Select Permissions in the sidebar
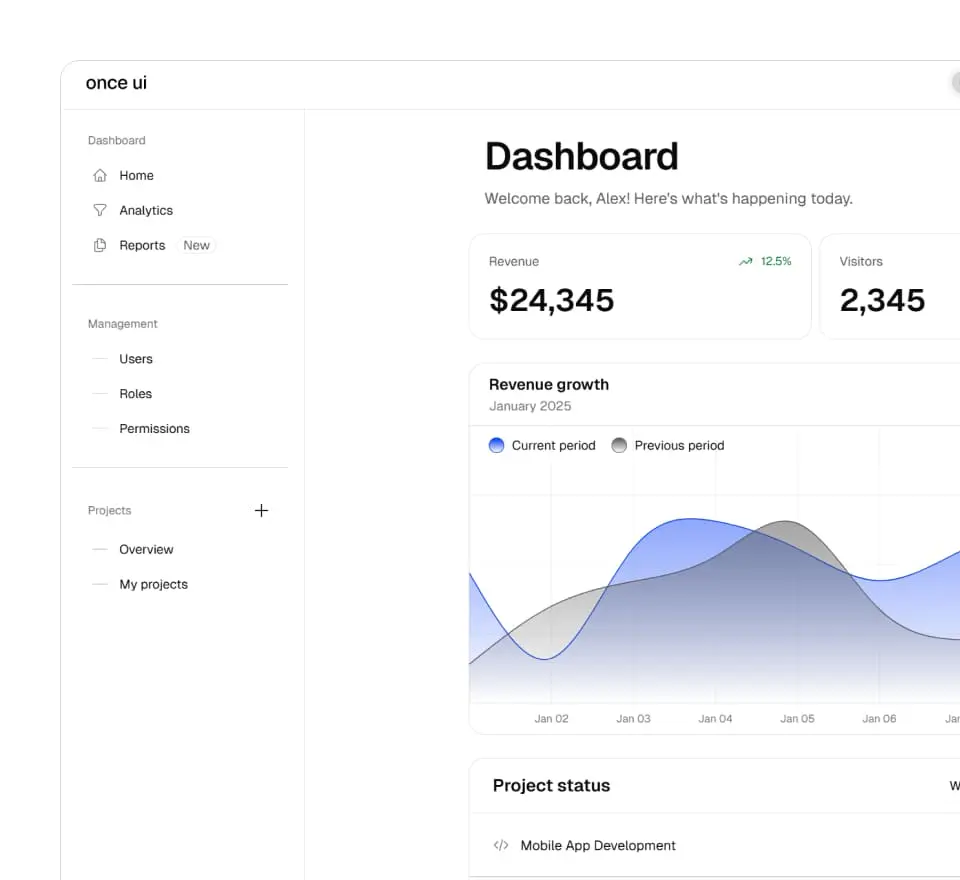 coord(154,429)
